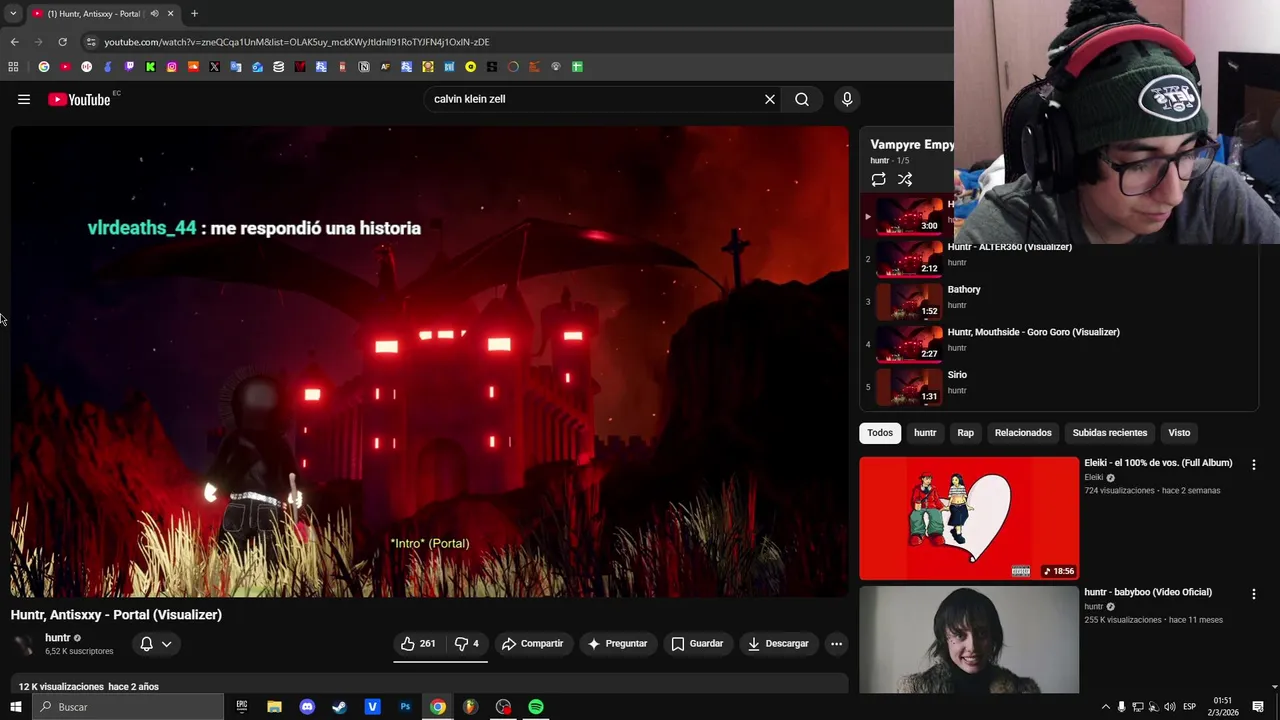
Task: Open the tab search dropdown arrow
Action: [x=13, y=14]
